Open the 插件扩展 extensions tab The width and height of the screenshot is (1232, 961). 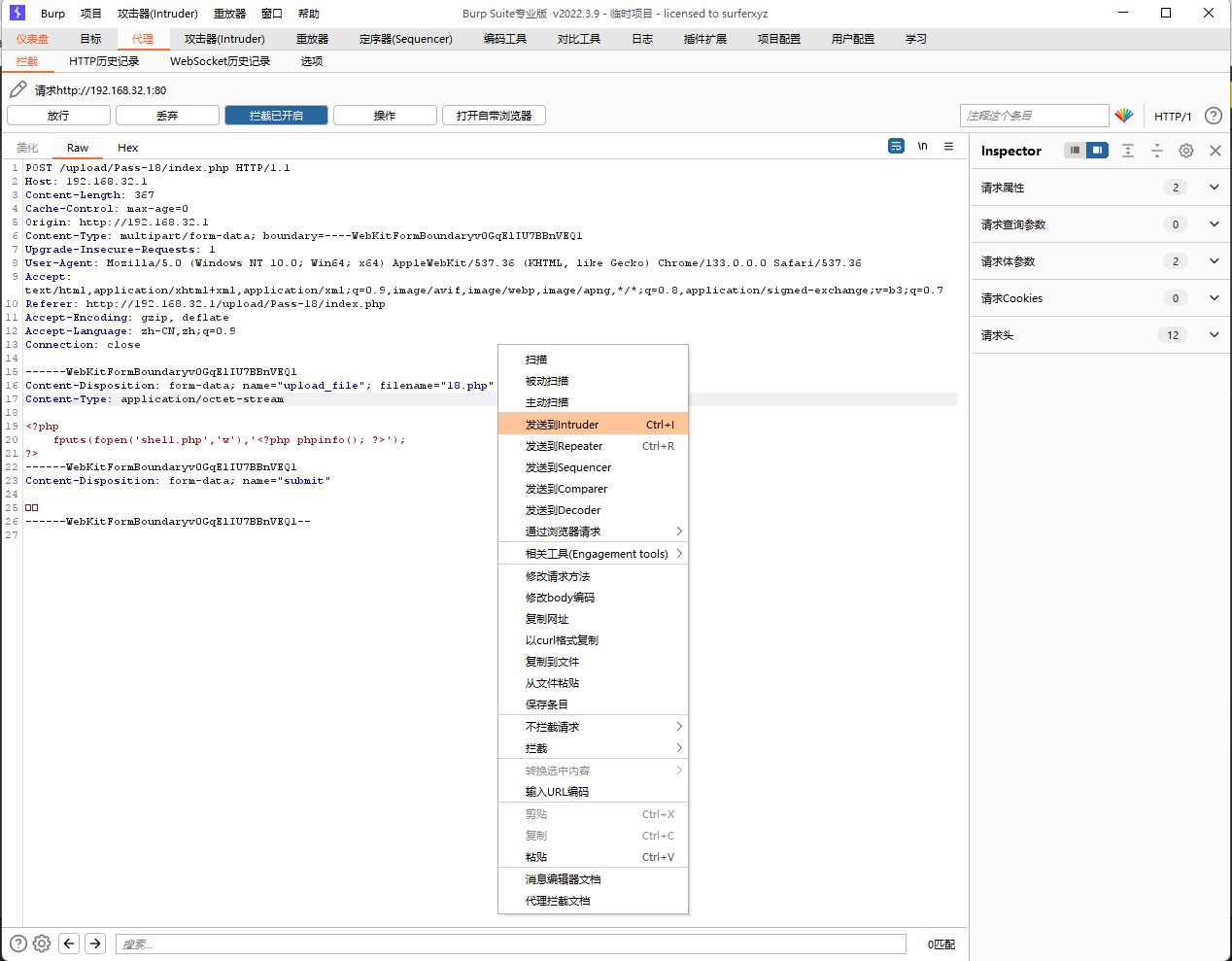click(705, 39)
